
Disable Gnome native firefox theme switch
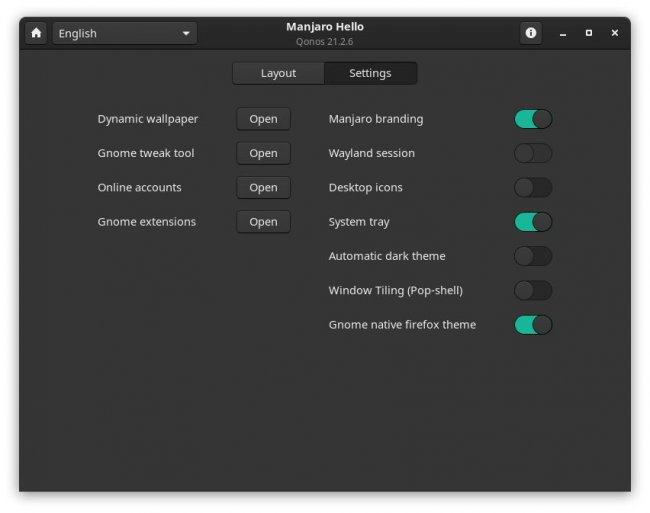coord(533,325)
